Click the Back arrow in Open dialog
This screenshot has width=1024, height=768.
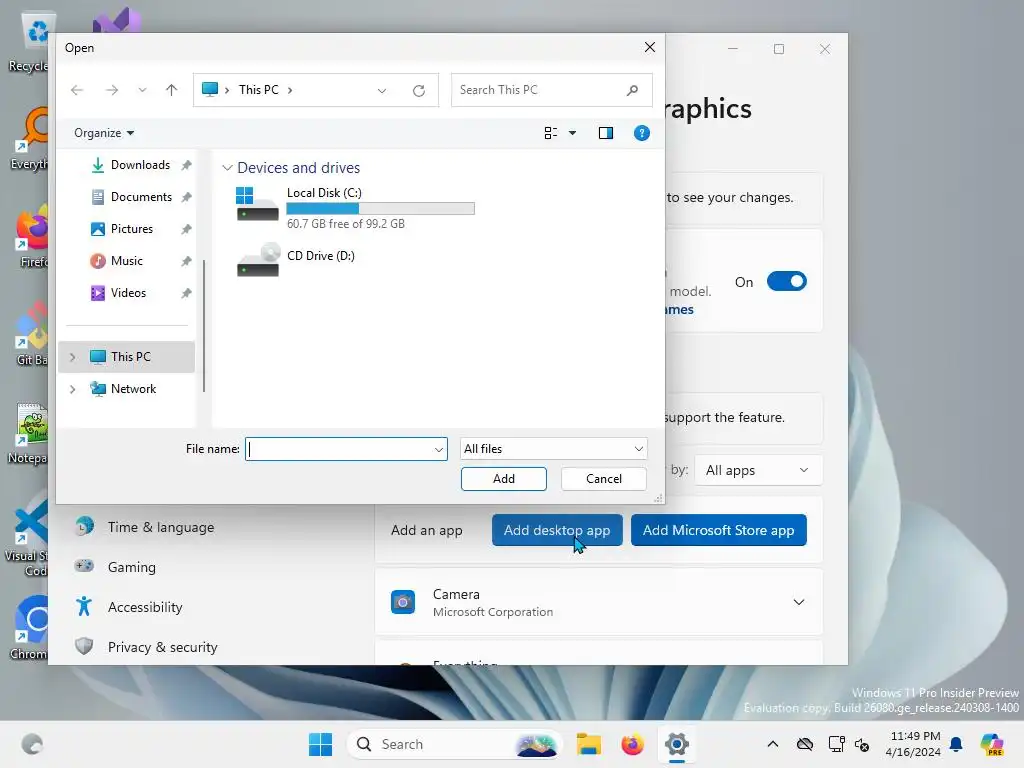(x=77, y=90)
